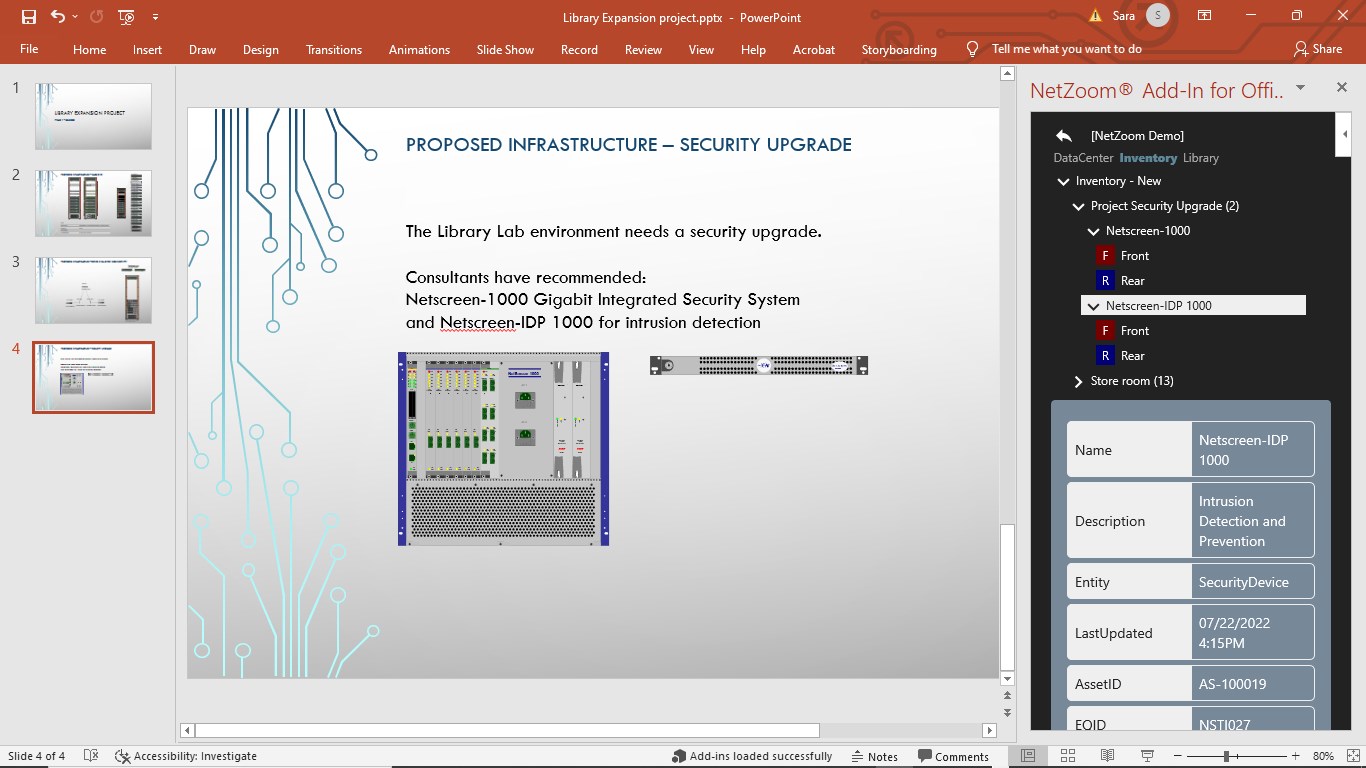Open the Undo history dropdown arrow

tap(75, 17)
